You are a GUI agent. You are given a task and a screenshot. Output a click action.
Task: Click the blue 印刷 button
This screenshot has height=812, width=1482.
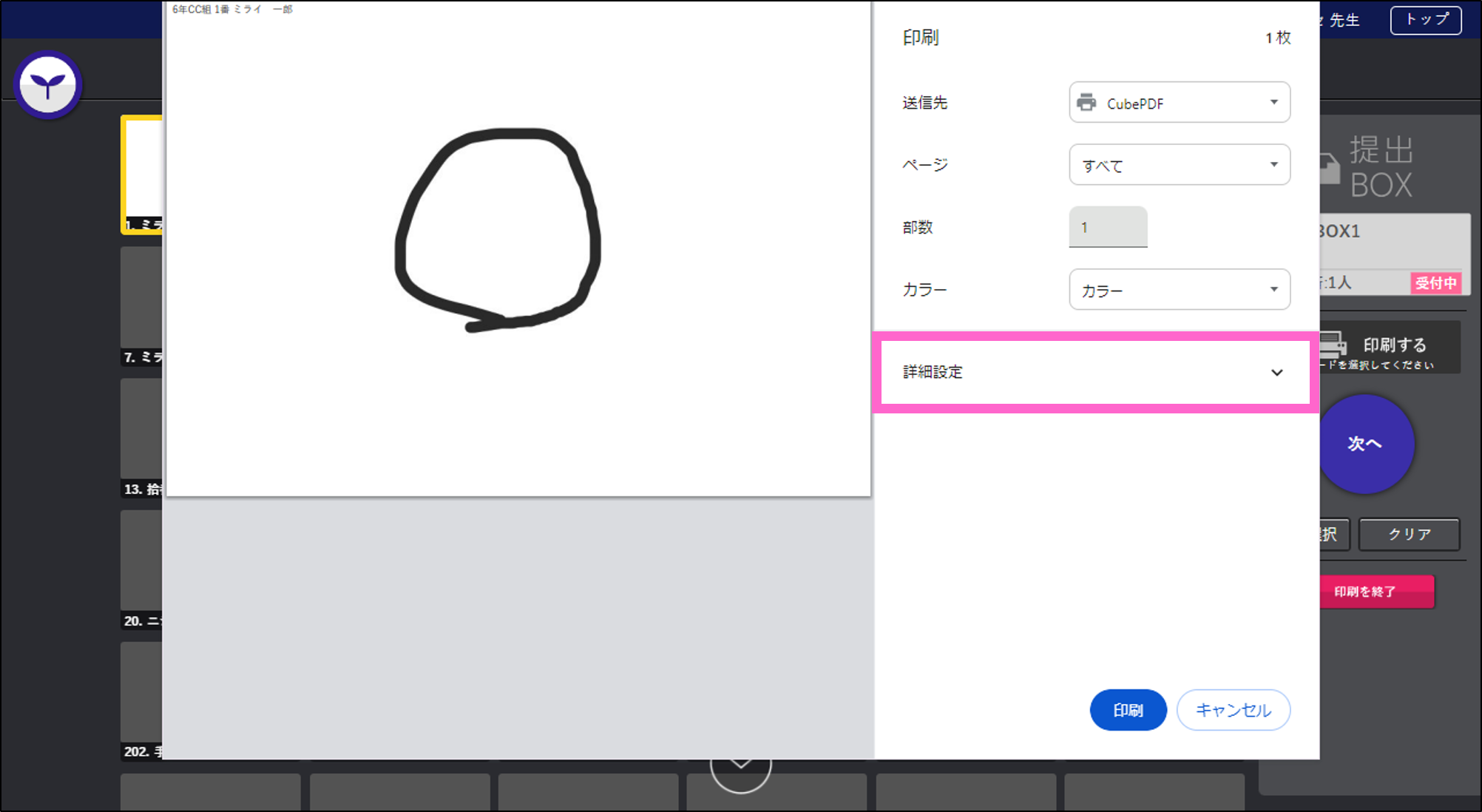pos(1128,710)
